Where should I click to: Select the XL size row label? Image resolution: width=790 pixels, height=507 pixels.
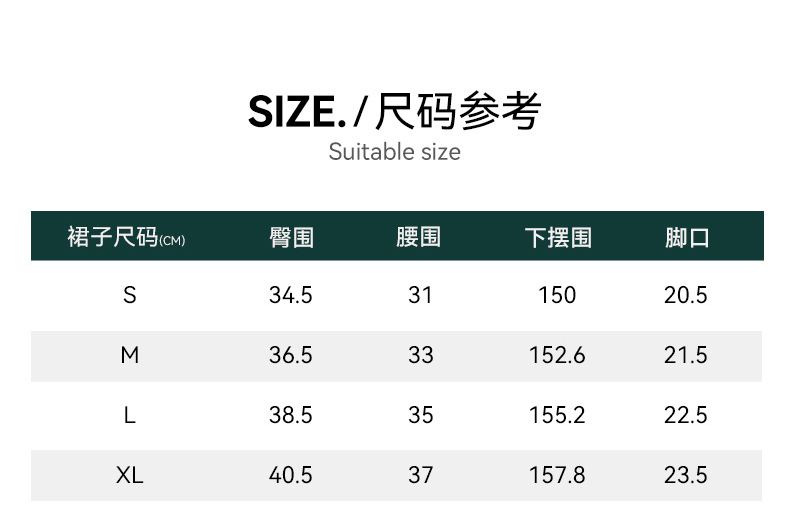(129, 475)
